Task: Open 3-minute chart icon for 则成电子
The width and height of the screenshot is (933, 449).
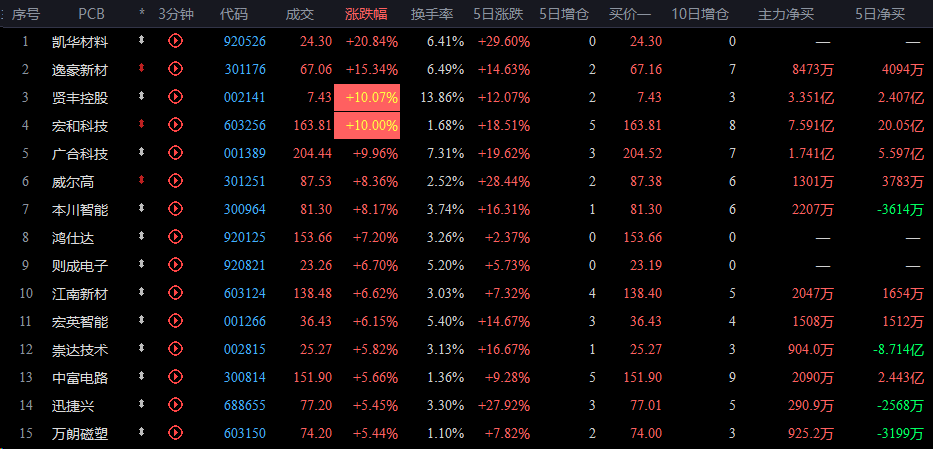Action: tap(175, 265)
